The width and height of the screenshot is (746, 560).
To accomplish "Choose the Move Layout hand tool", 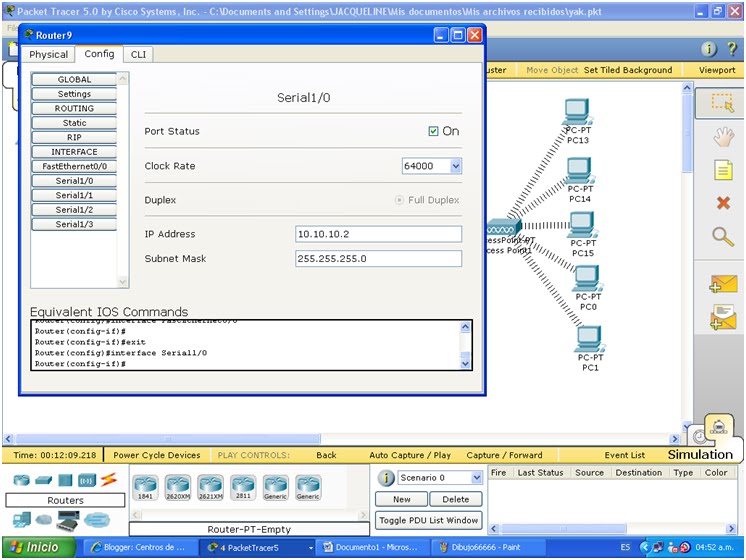I will (723, 137).
